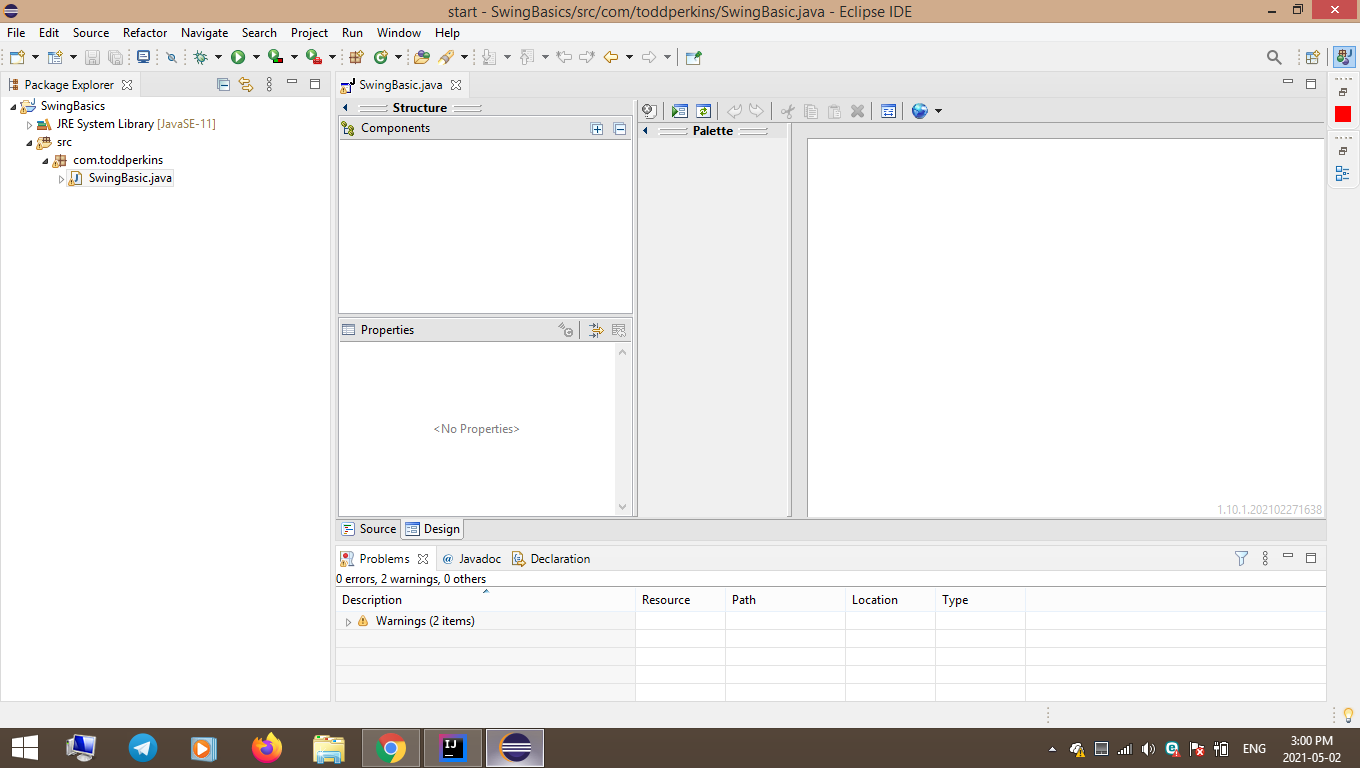Image resolution: width=1360 pixels, height=768 pixels.
Task: Toggle show advanced properties in Properties panel
Action: point(594,330)
